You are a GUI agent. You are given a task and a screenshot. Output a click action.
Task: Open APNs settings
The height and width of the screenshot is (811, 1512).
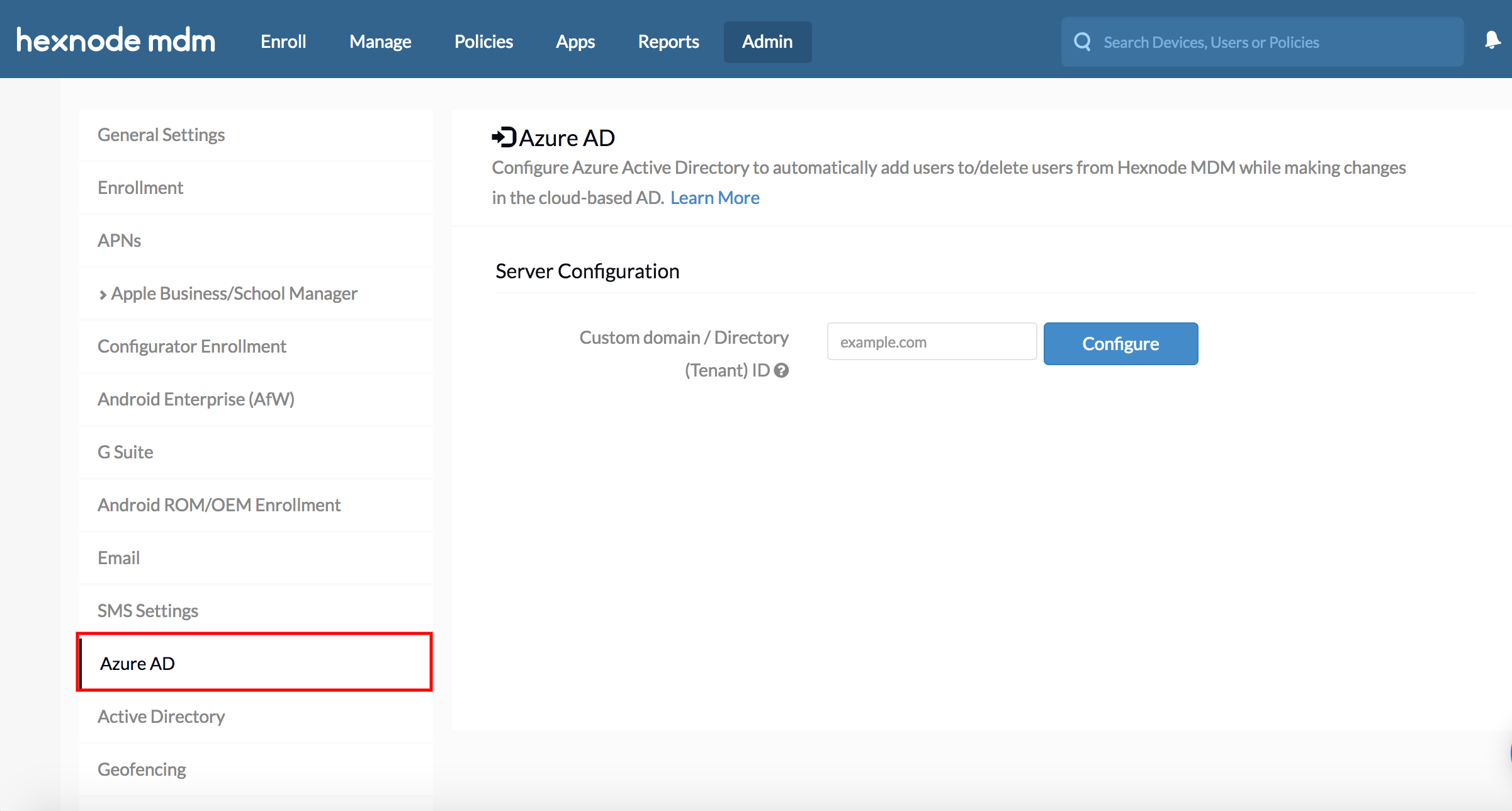click(256, 241)
